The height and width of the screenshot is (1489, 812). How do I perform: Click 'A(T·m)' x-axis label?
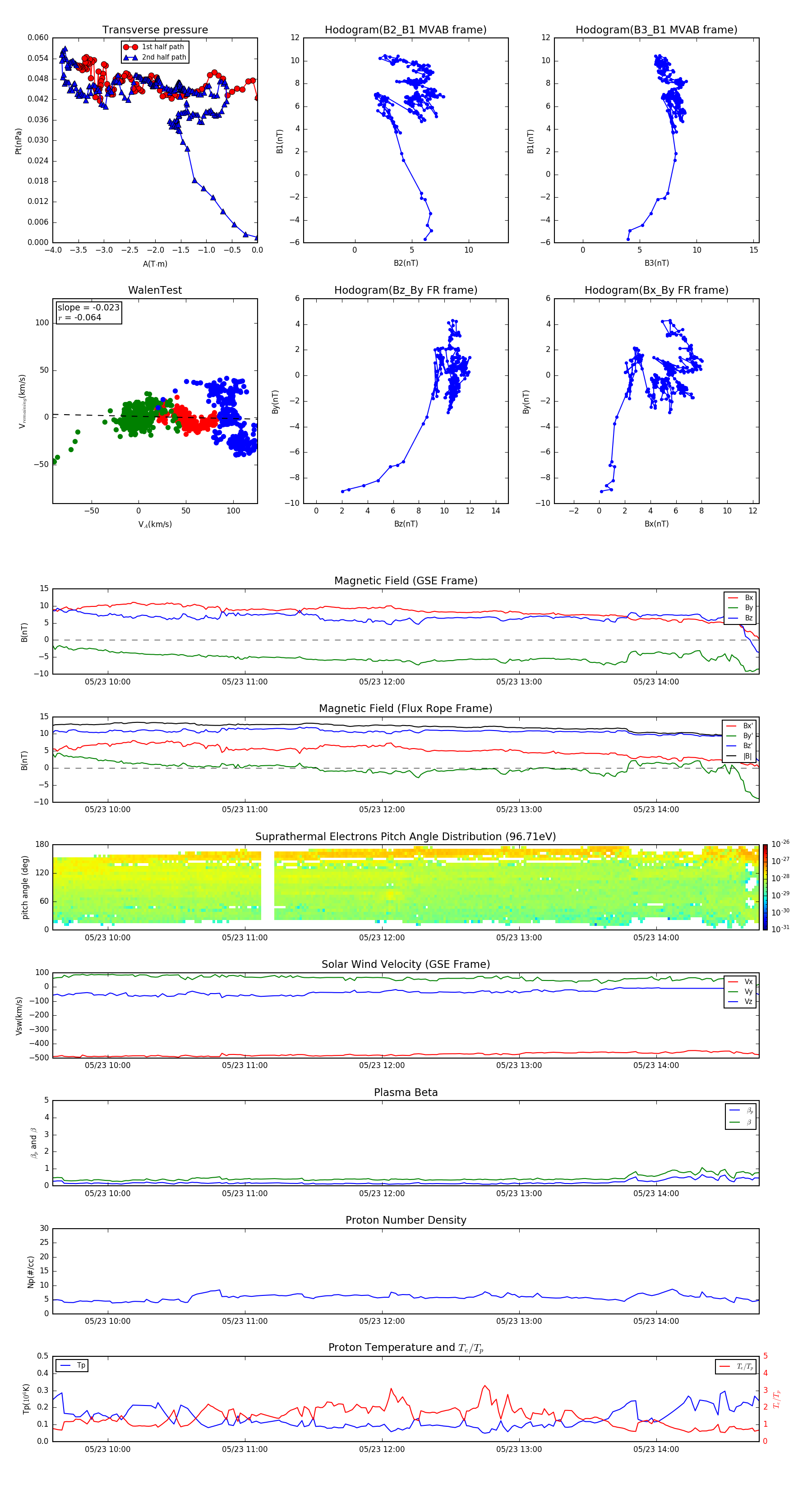pyautogui.click(x=155, y=264)
